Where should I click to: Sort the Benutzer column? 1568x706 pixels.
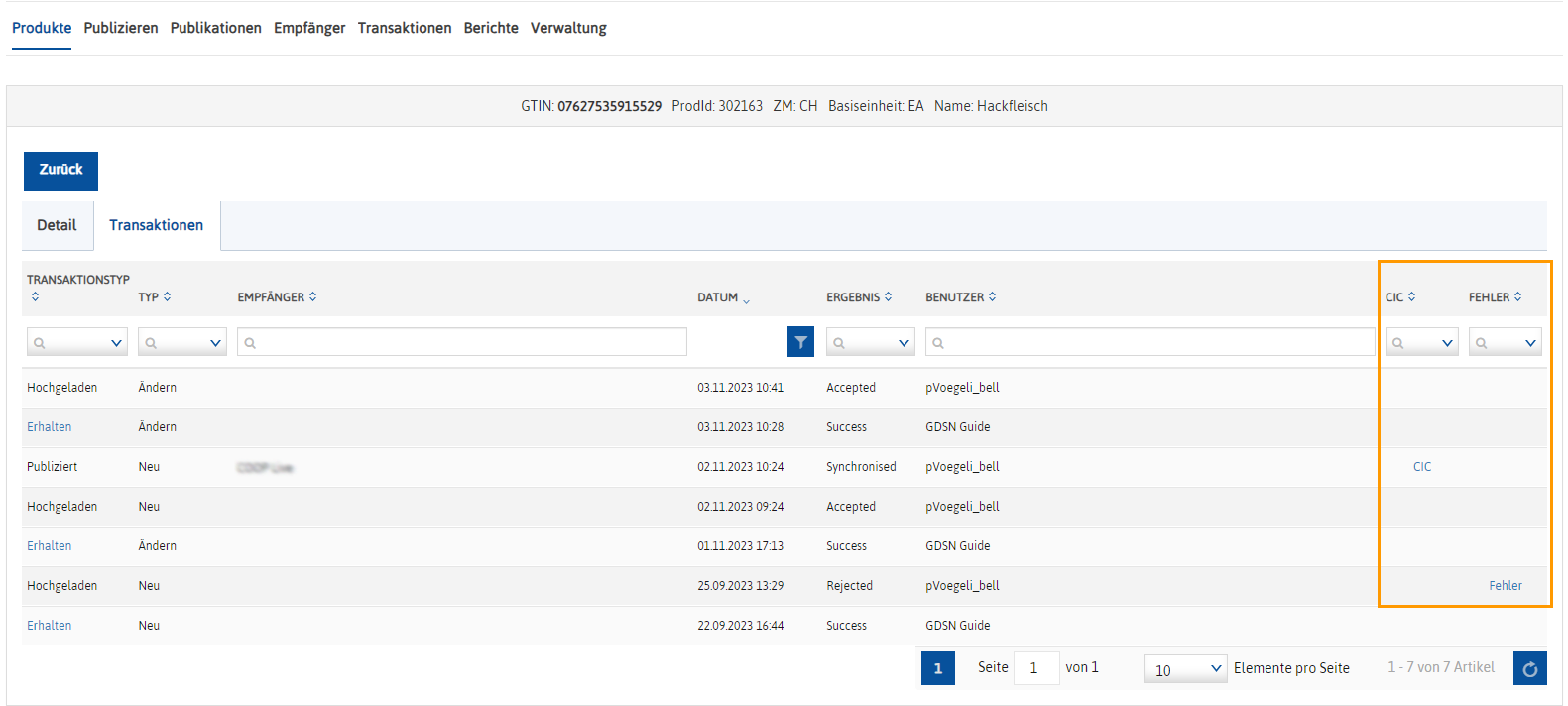(x=992, y=296)
